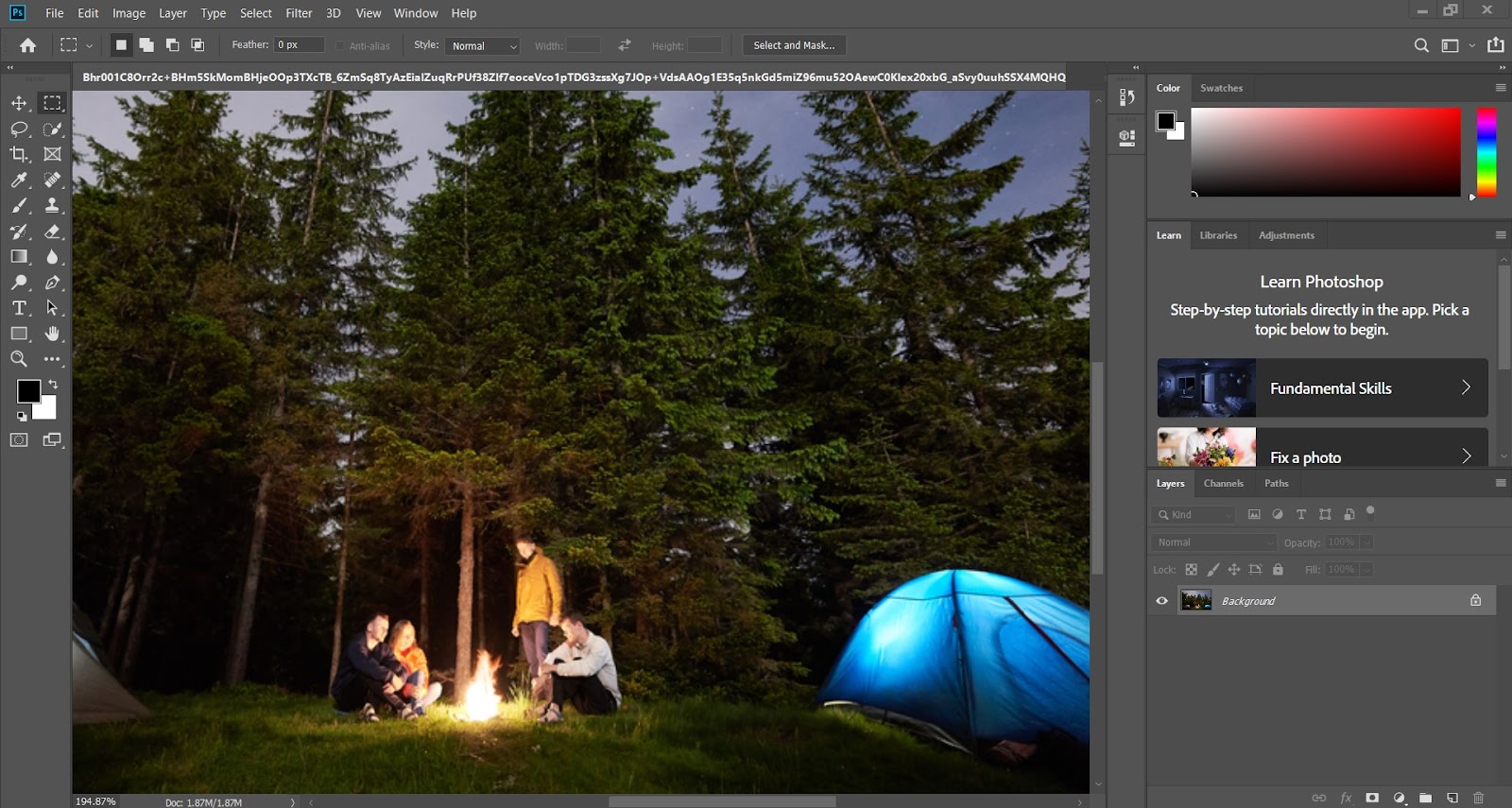The image size is (1512, 808).
Task: Choose the Blur tool
Action: point(52,256)
